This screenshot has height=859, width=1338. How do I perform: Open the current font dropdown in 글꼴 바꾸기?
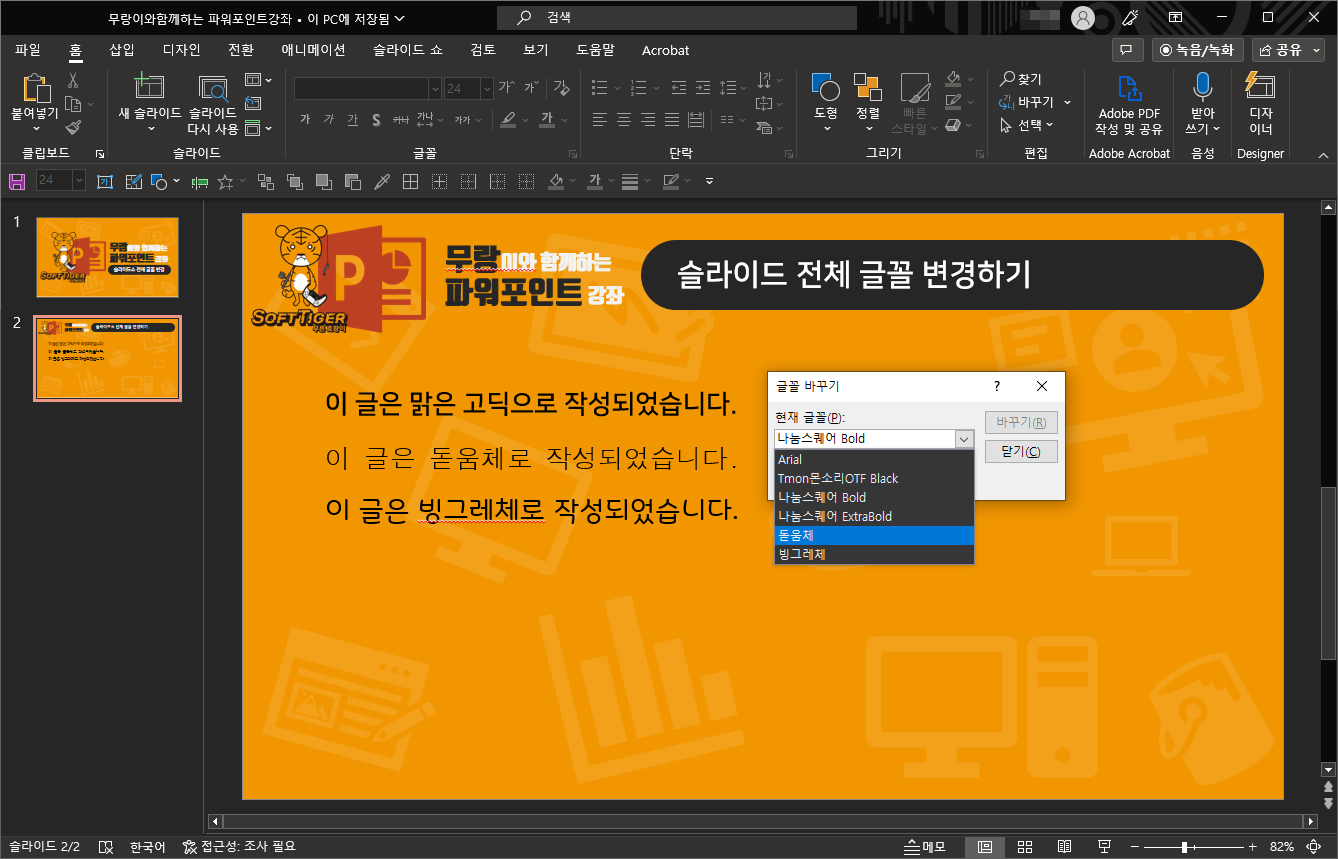pyautogui.click(x=963, y=438)
